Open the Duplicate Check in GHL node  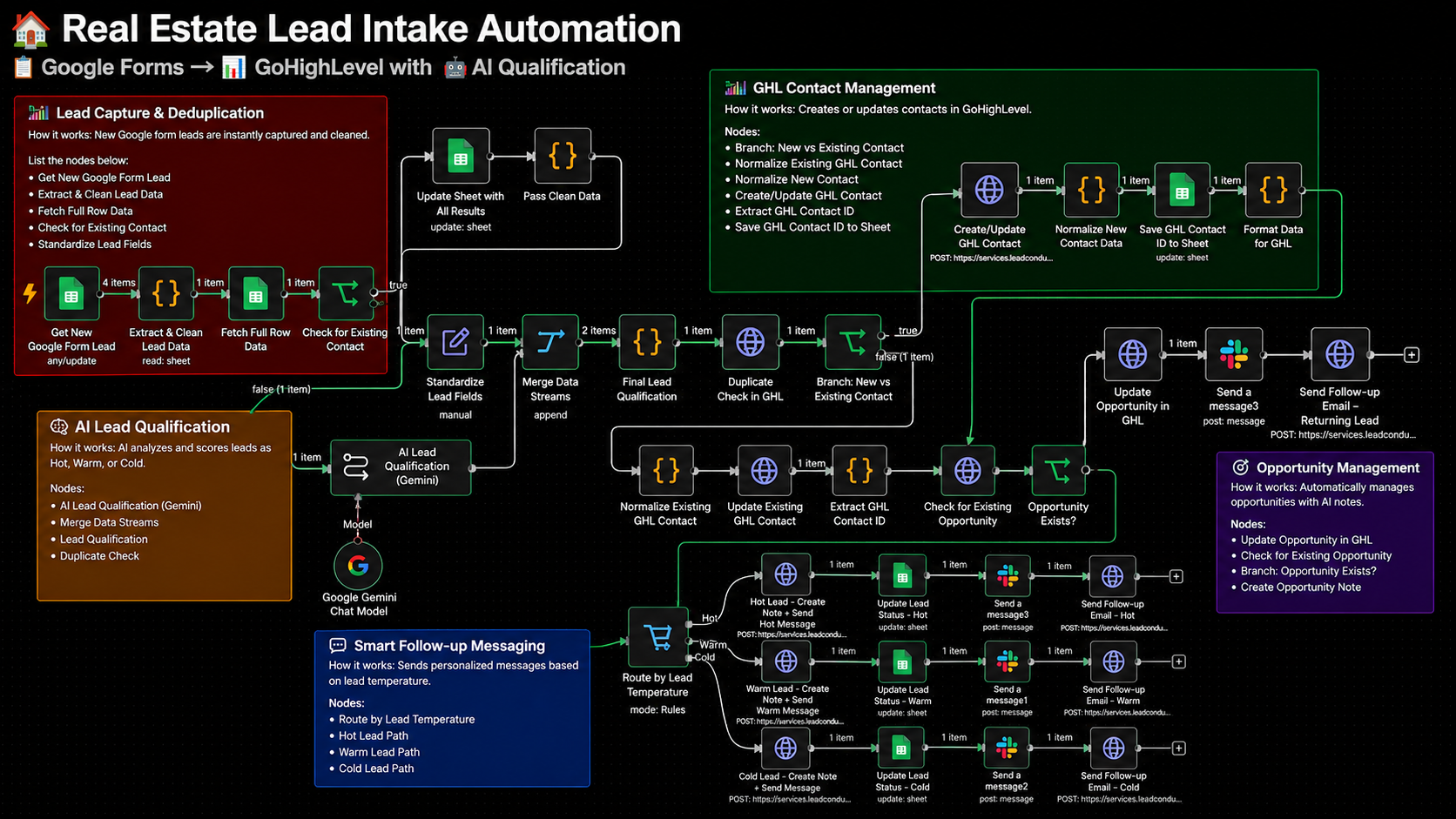click(x=750, y=342)
